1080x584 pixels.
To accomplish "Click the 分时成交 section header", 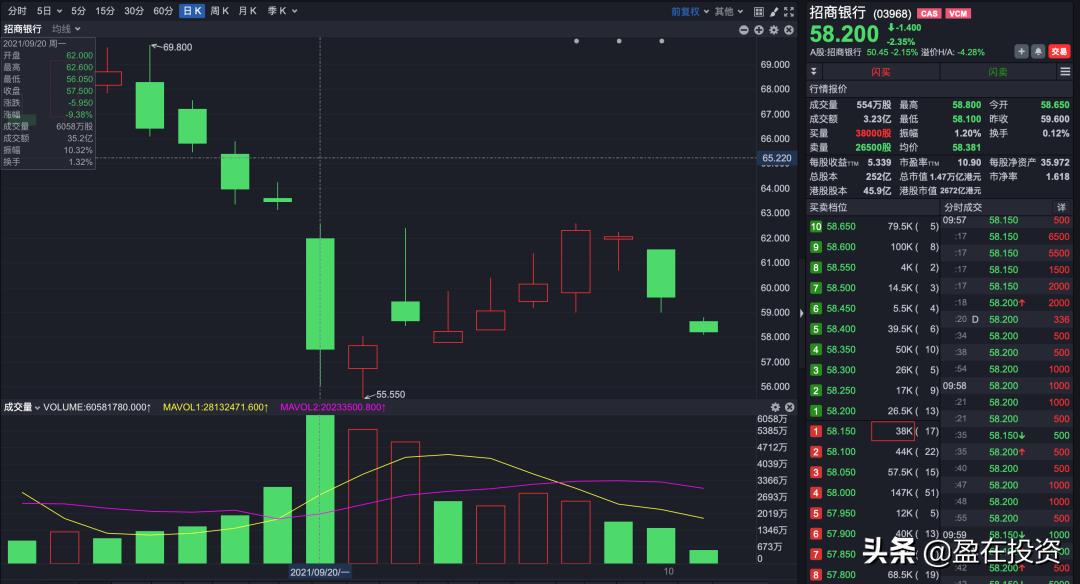I will point(963,207).
